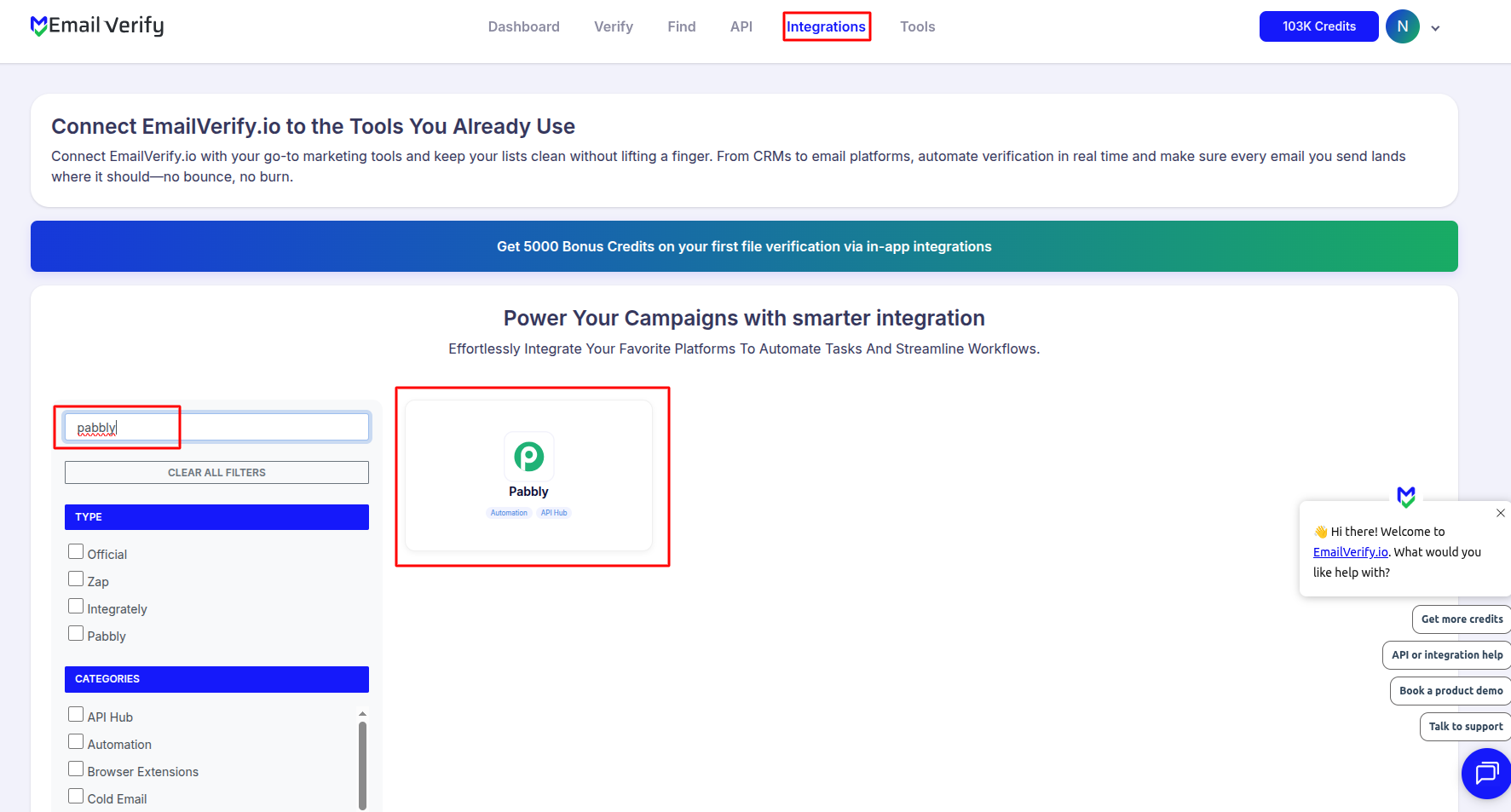Open the Verify menu item

tap(614, 26)
